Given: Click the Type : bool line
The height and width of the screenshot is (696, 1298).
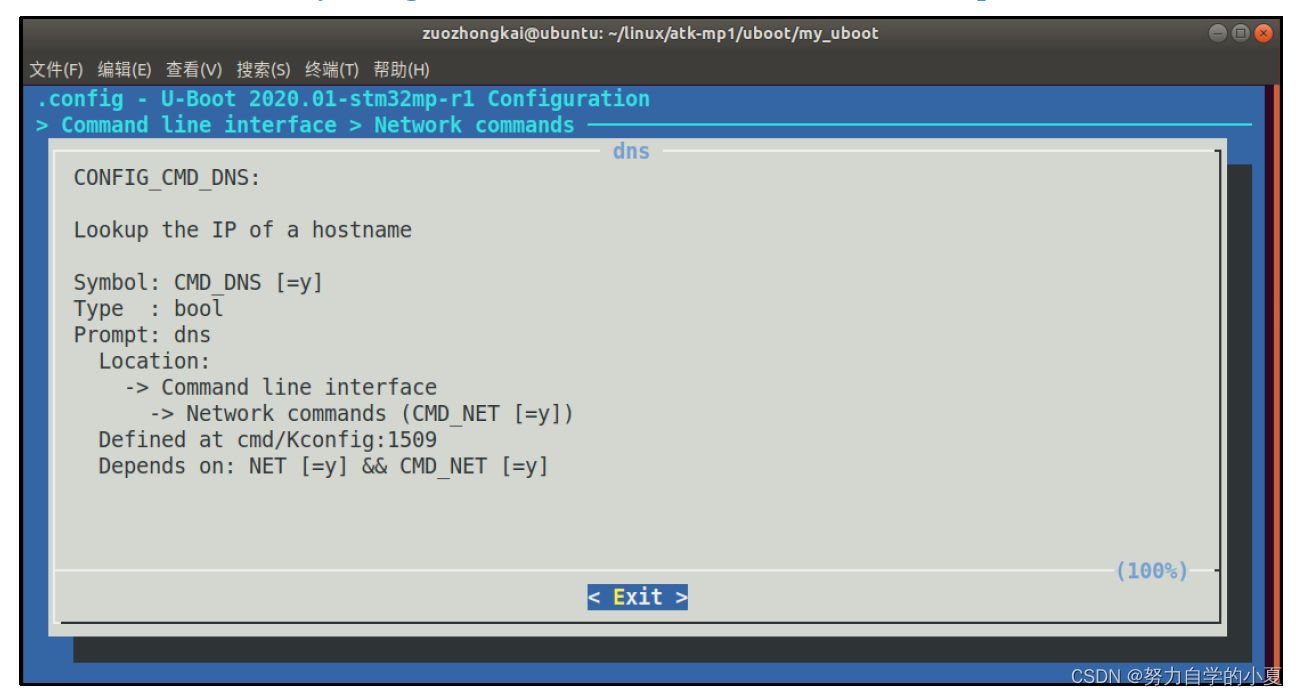Looking at the screenshot, I should pyautogui.click(x=148, y=309).
